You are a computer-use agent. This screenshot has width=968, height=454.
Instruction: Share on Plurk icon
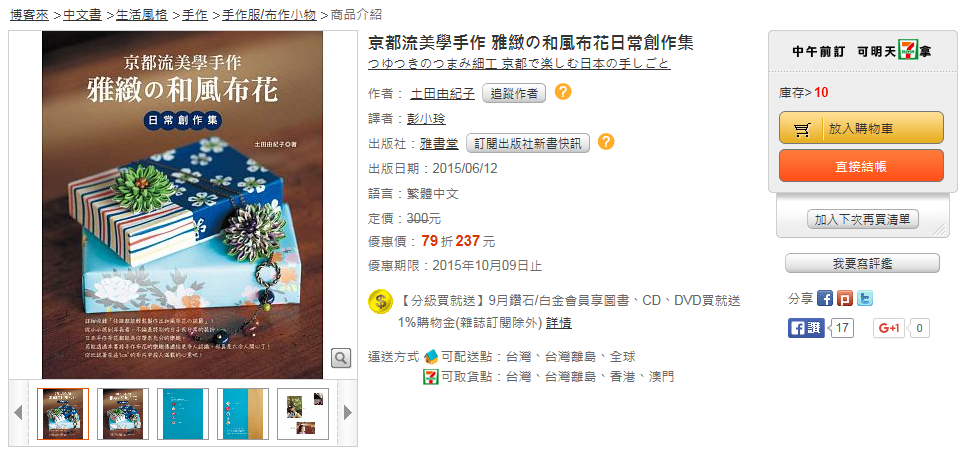point(845,299)
